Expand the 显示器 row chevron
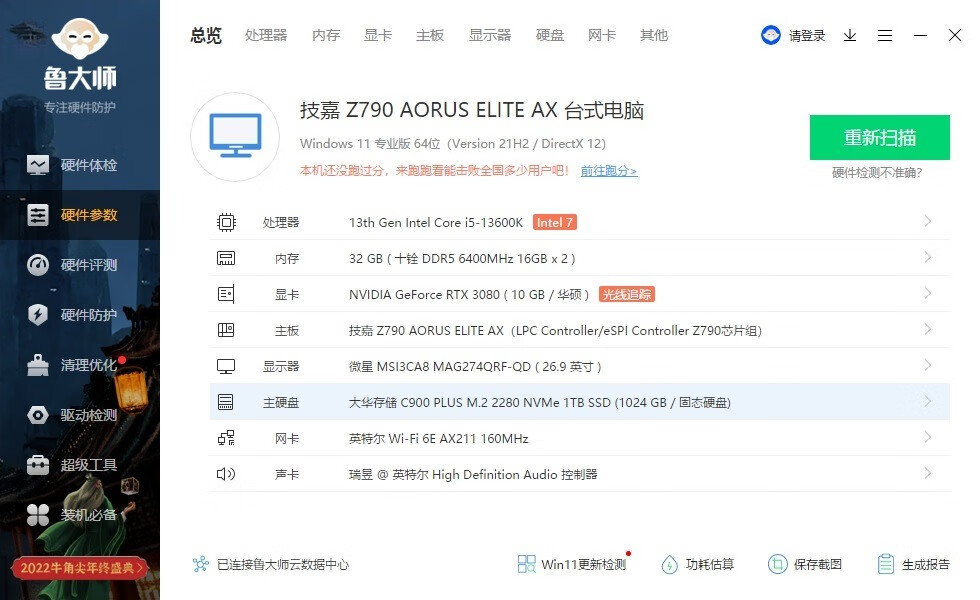 [x=928, y=365]
